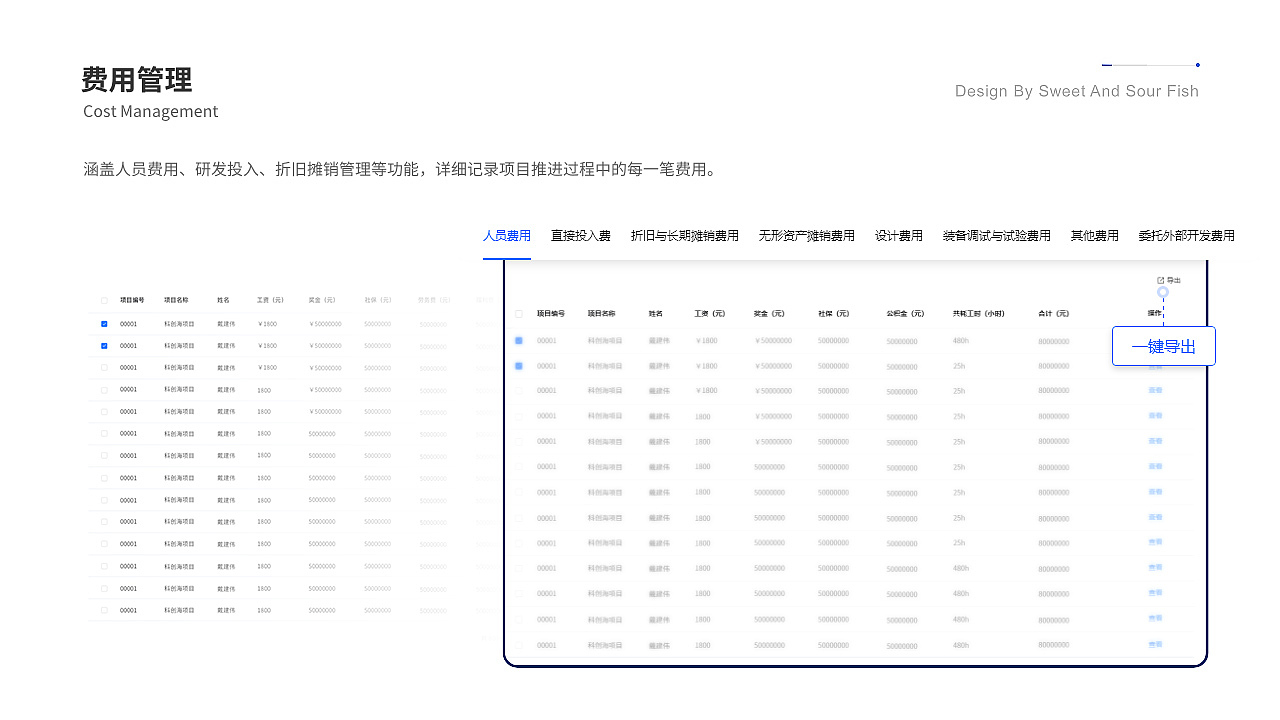Screen dimensions: 1280x720
Task: Open the 折旧与长期摊销费用 tab
Action: point(684,236)
